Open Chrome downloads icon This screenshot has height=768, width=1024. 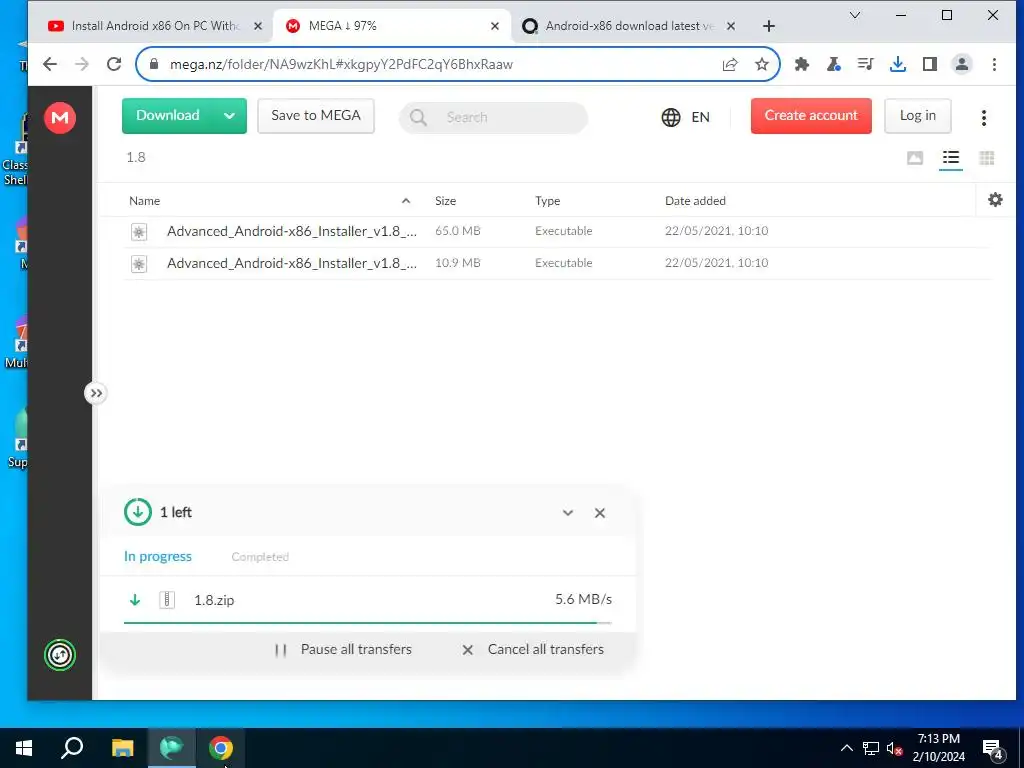pyautogui.click(x=898, y=64)
